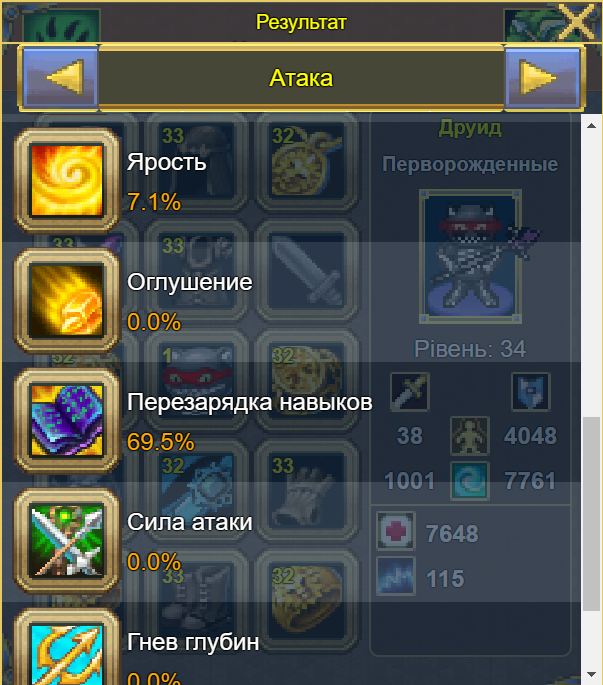Screen dimensions: 603x685
Task: Click the vertical scrollbar thumb
Action: pos(592,514)
